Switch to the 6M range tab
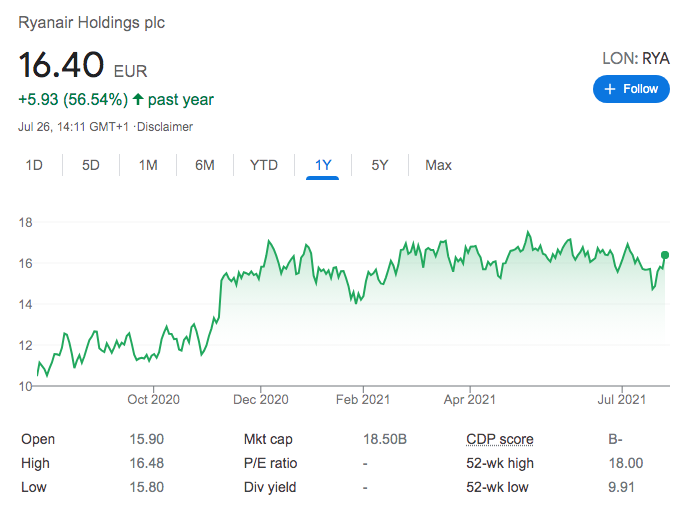This screenshot has width=686, height=508. [205, 165]
